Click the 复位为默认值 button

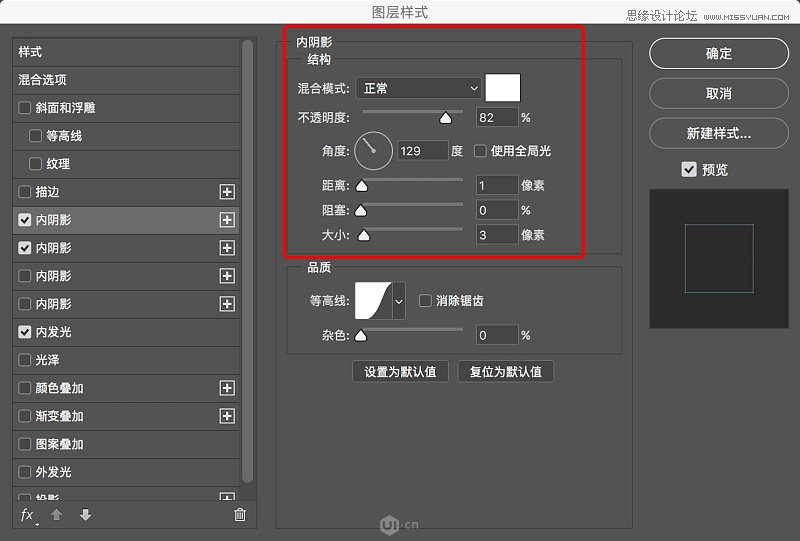pyautogui.click(x=506, y=372)
